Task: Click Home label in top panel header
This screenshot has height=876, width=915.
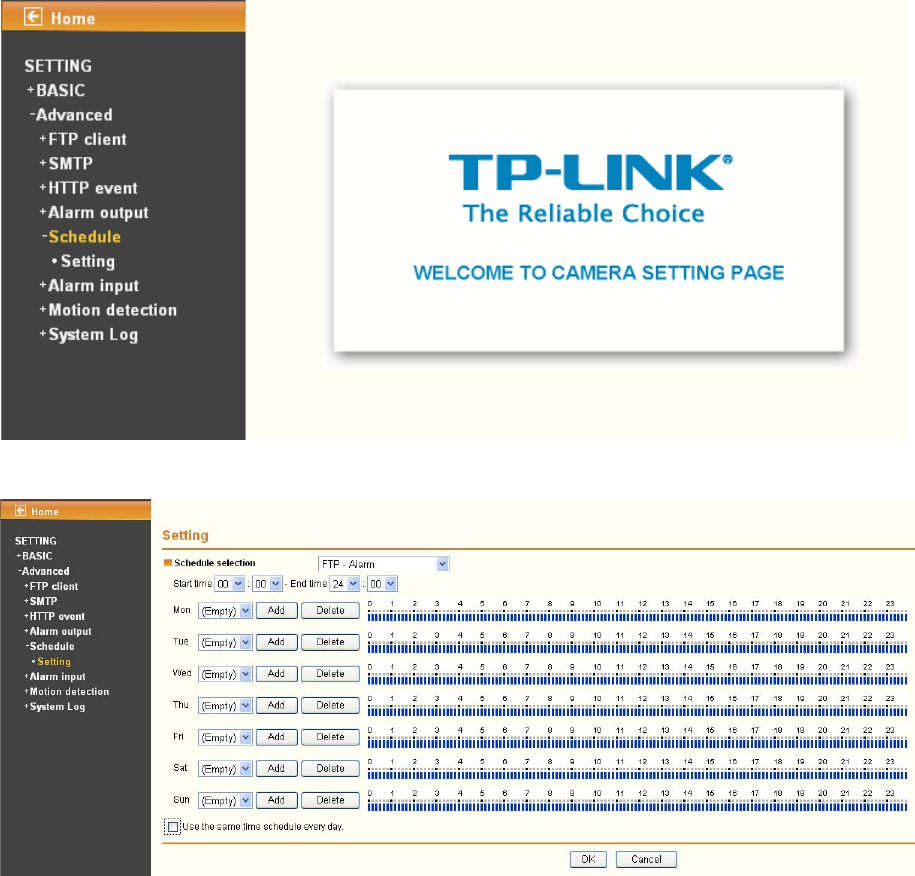Action: 73,19
